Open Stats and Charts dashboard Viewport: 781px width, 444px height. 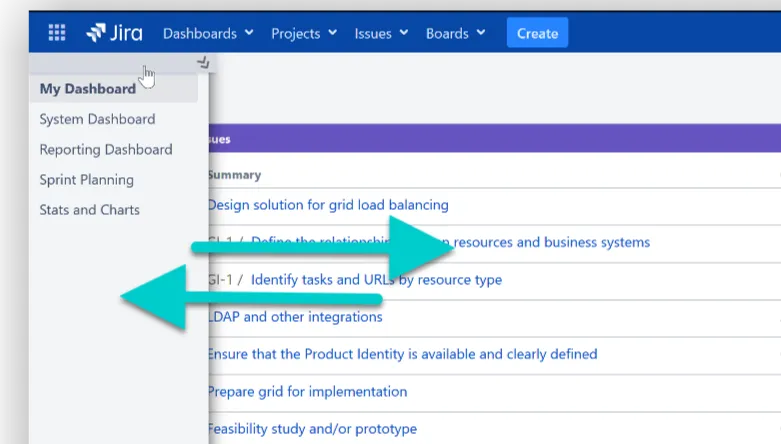click(x=89, y=210)
